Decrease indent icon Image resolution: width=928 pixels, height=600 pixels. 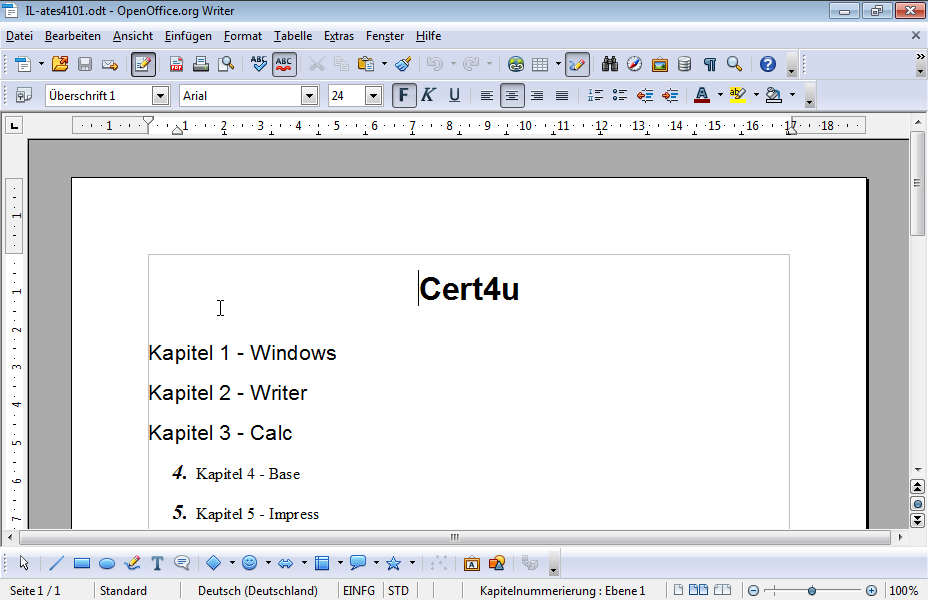point(645,95)
